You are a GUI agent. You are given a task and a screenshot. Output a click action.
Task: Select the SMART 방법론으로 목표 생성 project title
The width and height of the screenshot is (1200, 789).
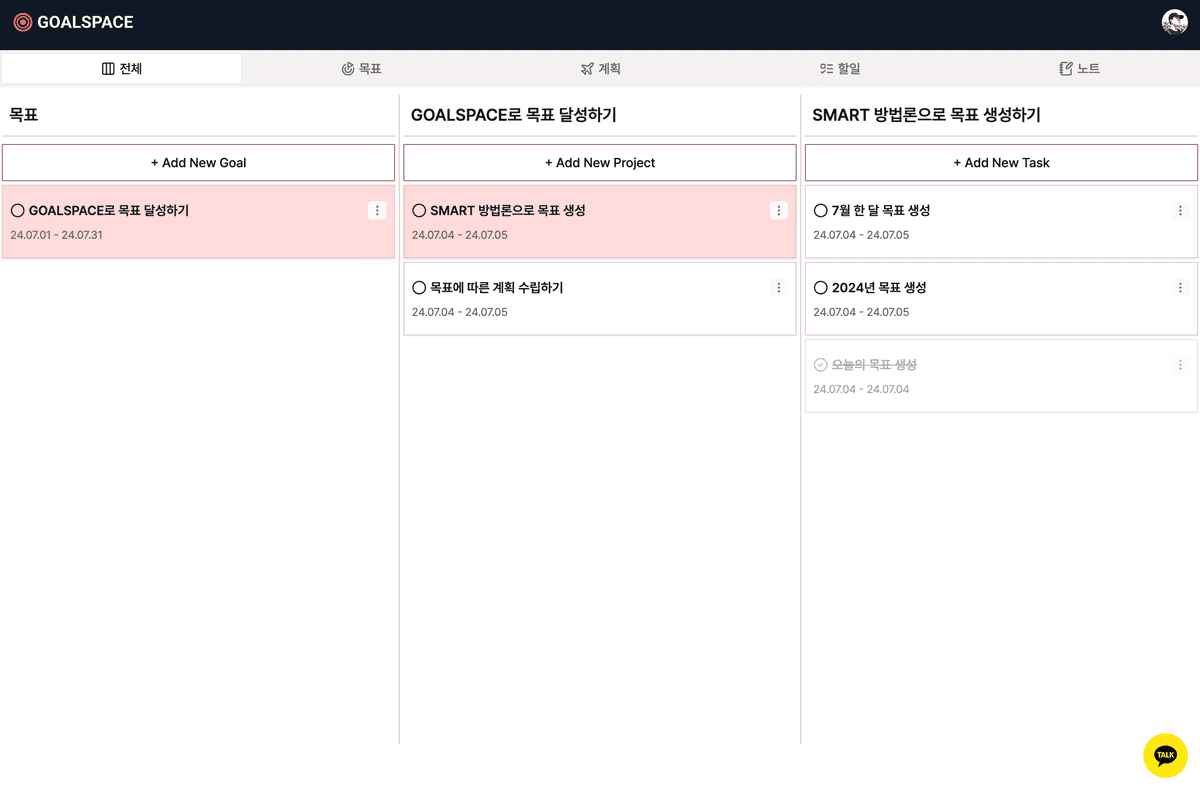pyautogui.click(x=508, y=211)
